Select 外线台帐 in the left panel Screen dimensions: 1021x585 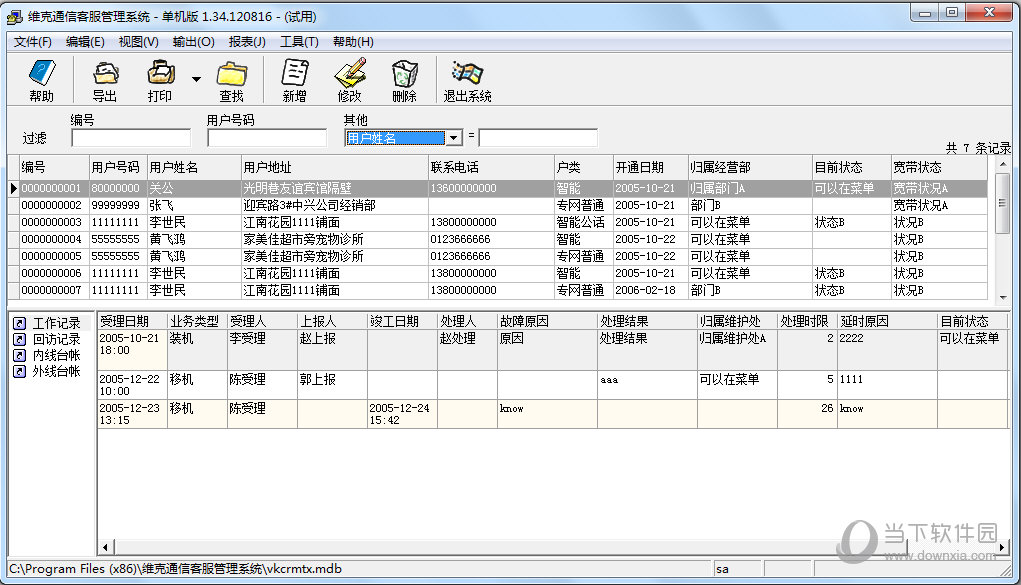pyautogui.click(x=57, y=371)
